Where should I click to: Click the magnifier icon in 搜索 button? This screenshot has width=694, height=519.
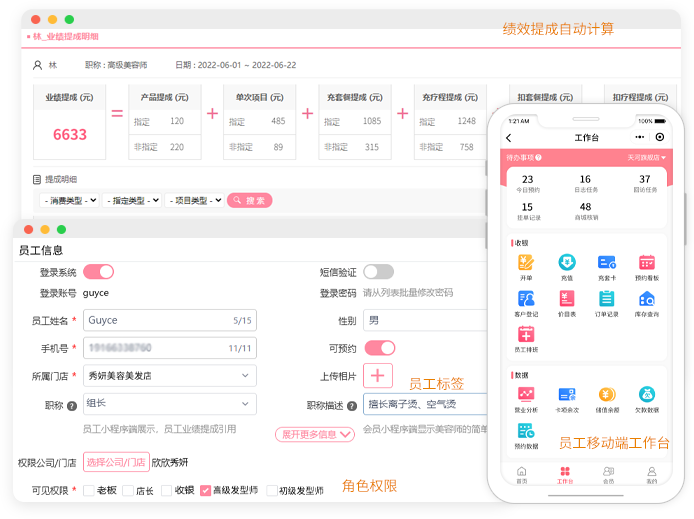[x=237, y=200]
